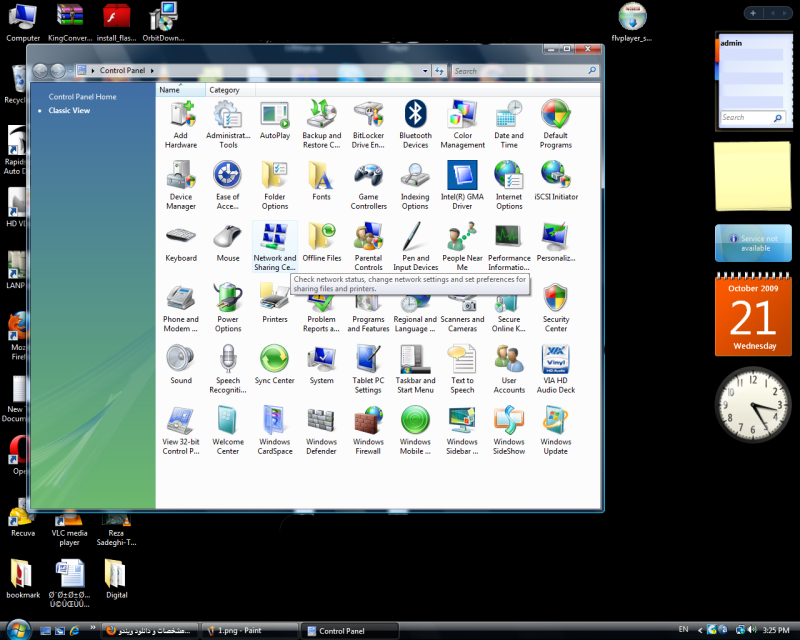
Task: Open Device Manager icon
Action: pyautogui.click(x=181, y=185)
